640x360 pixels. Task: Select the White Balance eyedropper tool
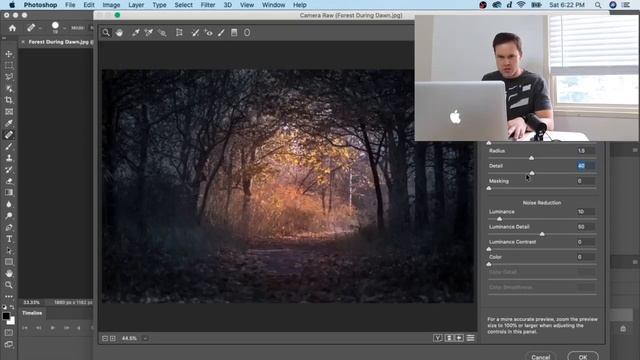(136, 33)
